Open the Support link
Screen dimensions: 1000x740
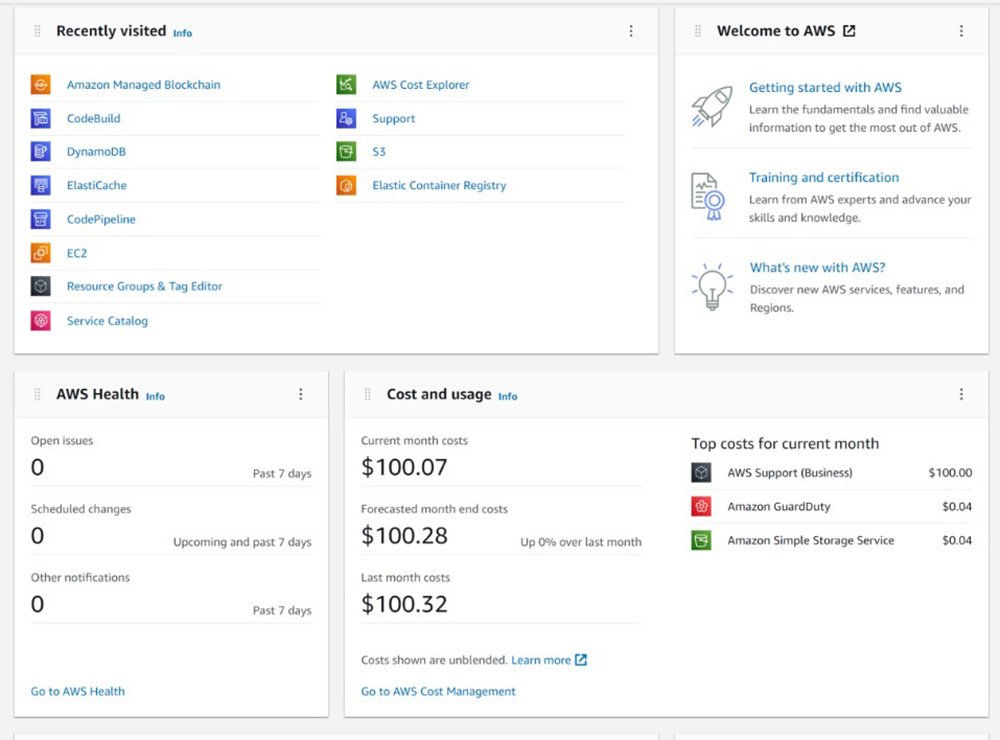coord(393,118)
